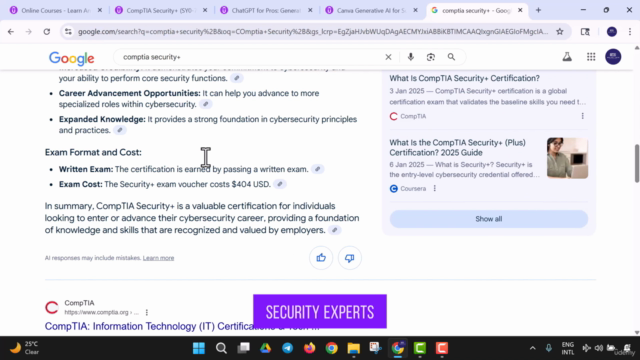The height and width of the screenshot is (360, 640).
Task: Switch to the CompTIA Security+ (SY0 tab
Action: 160,10
